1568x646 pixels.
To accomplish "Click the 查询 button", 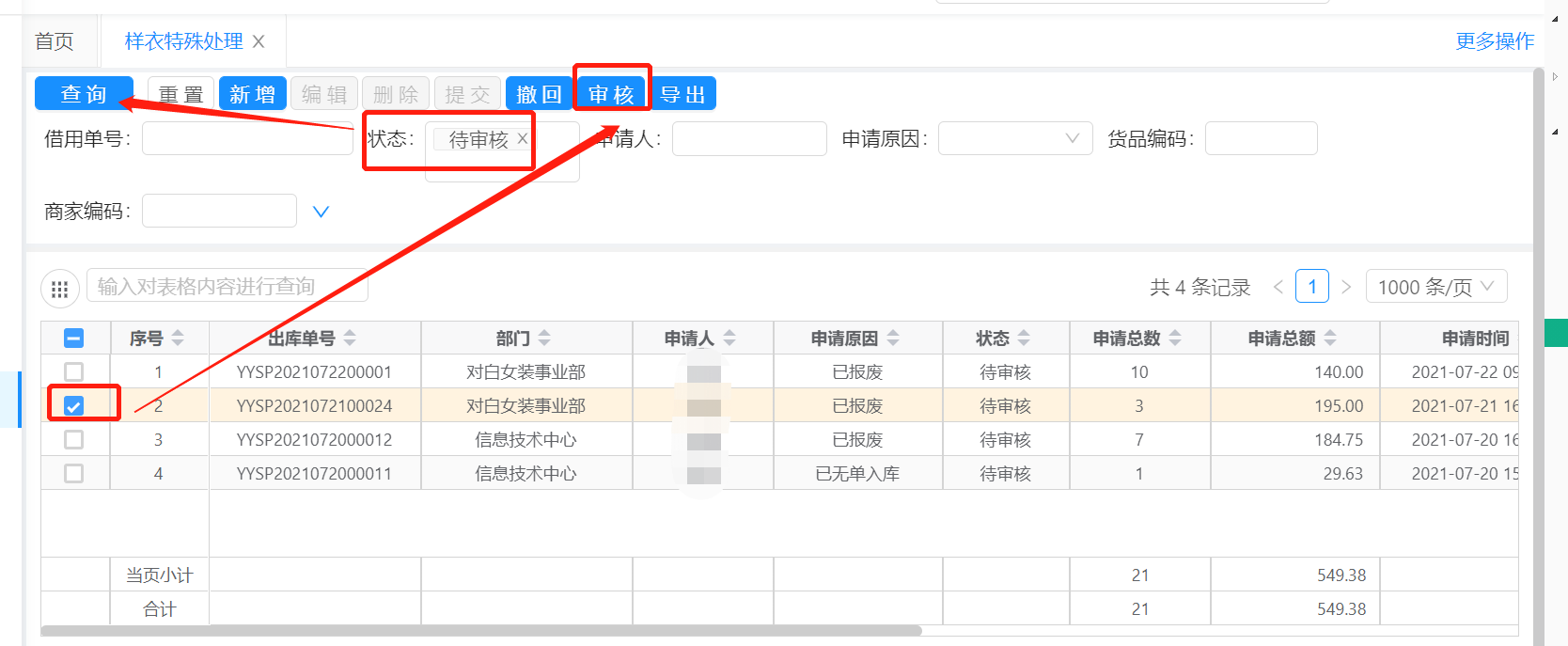I will point(84,94).
